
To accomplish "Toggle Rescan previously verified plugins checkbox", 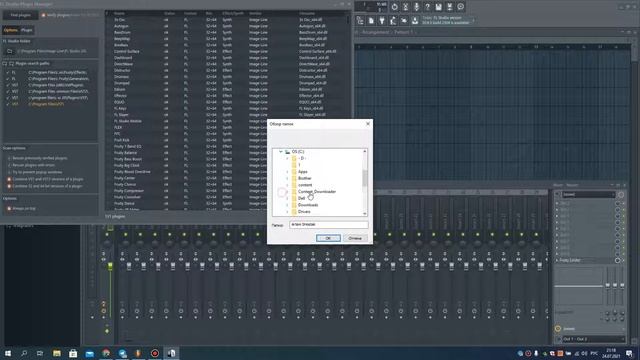I will point(9,158).
